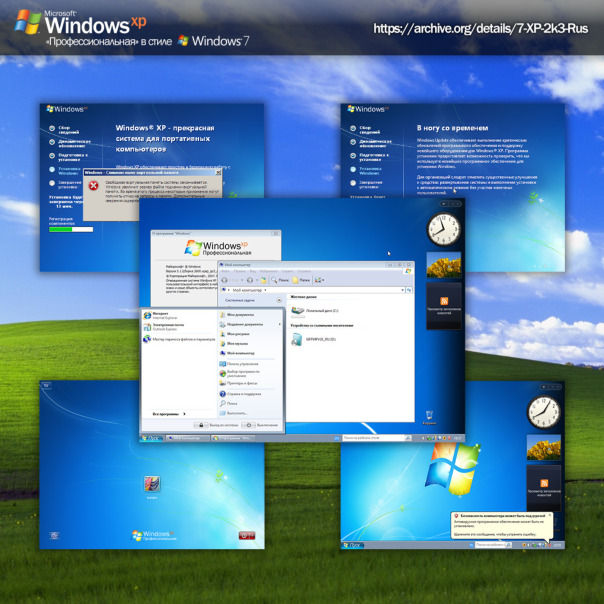Click Back arrow in Мой компьютер window
Viewport: 604px width, 604px height.
tap(225, 280)
